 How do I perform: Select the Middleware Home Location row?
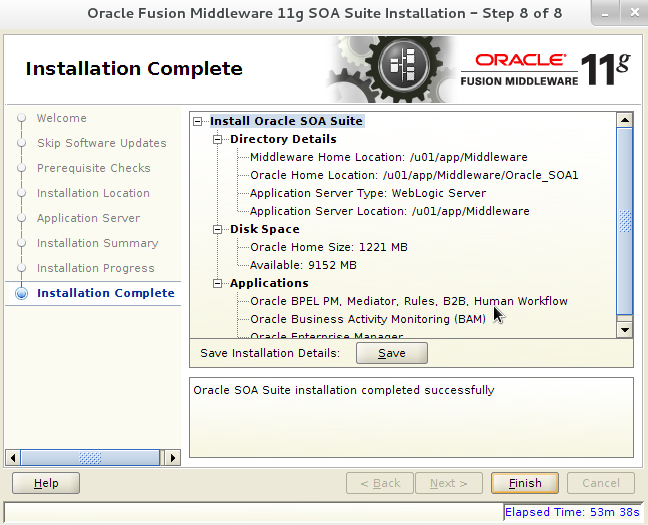[388, 157]
